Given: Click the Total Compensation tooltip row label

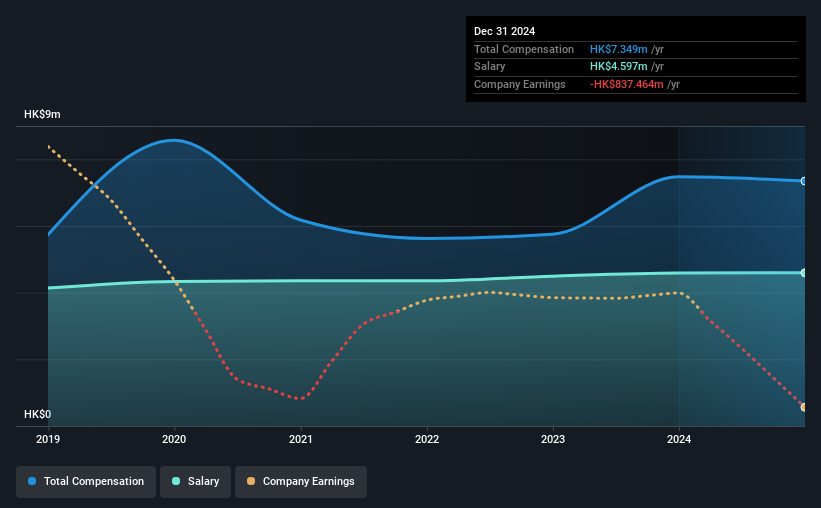Looking at the screenshot, I should coord(524,49).
